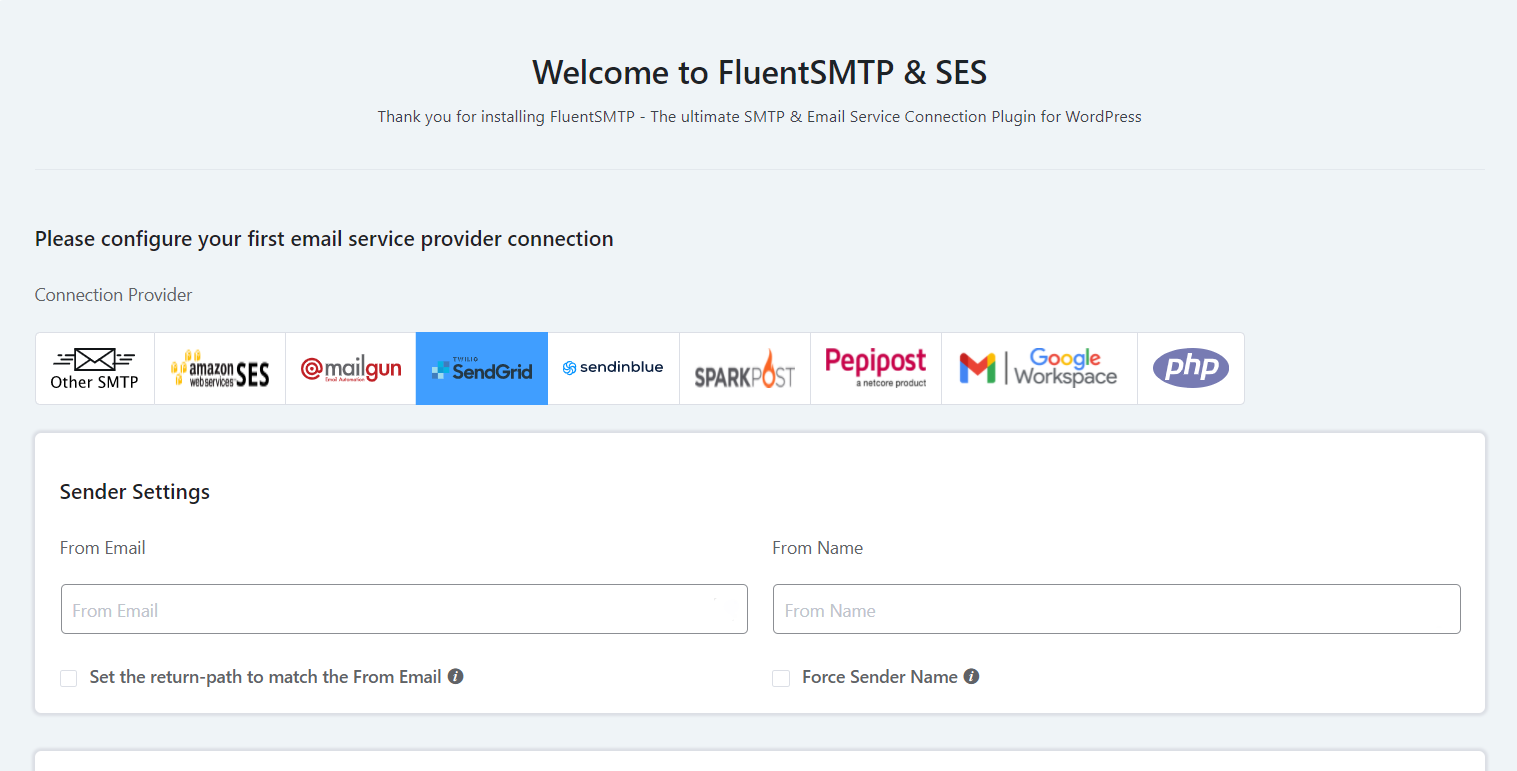Pick Sendinblue as email provider
1517x771 pixels.
613,368
